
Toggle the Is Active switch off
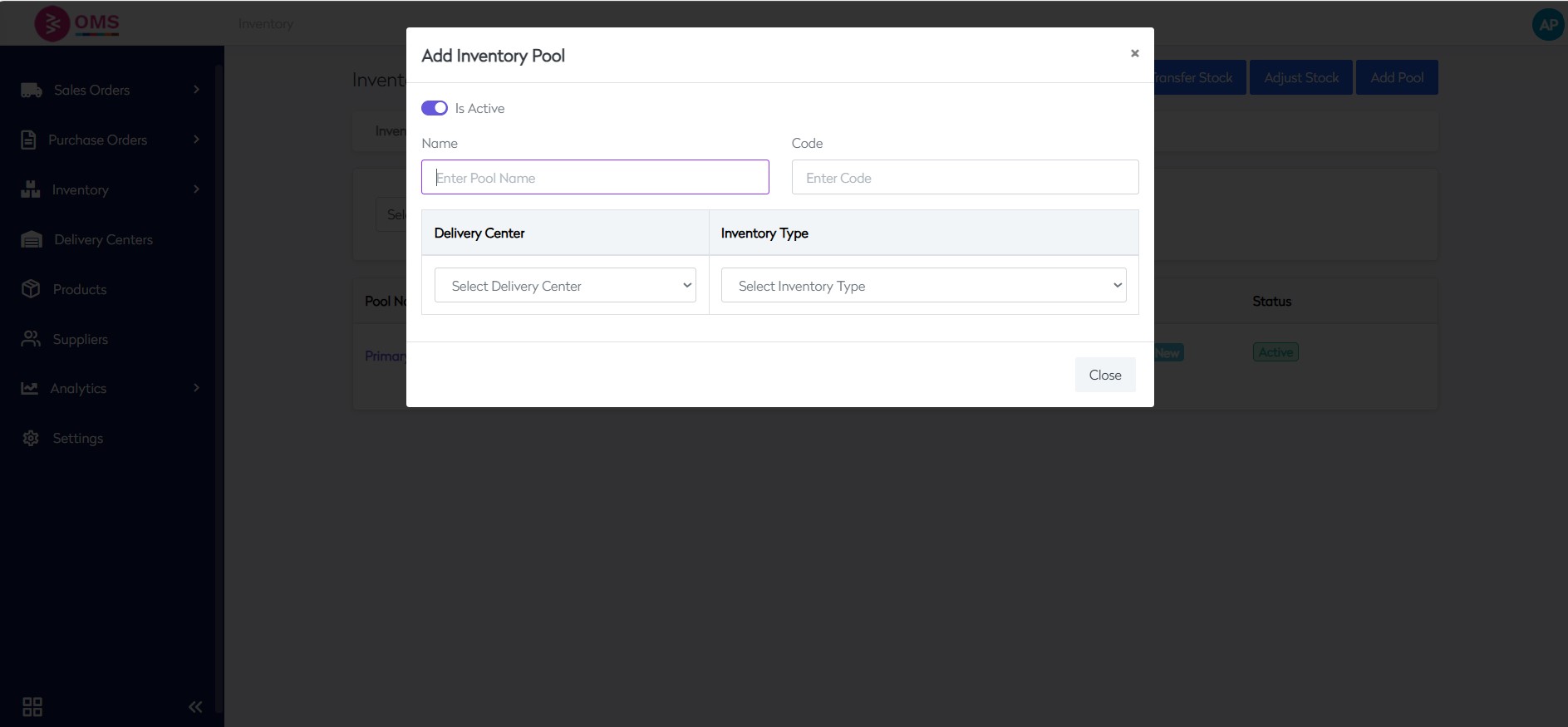pyautogui.click(x=435, y=108)
